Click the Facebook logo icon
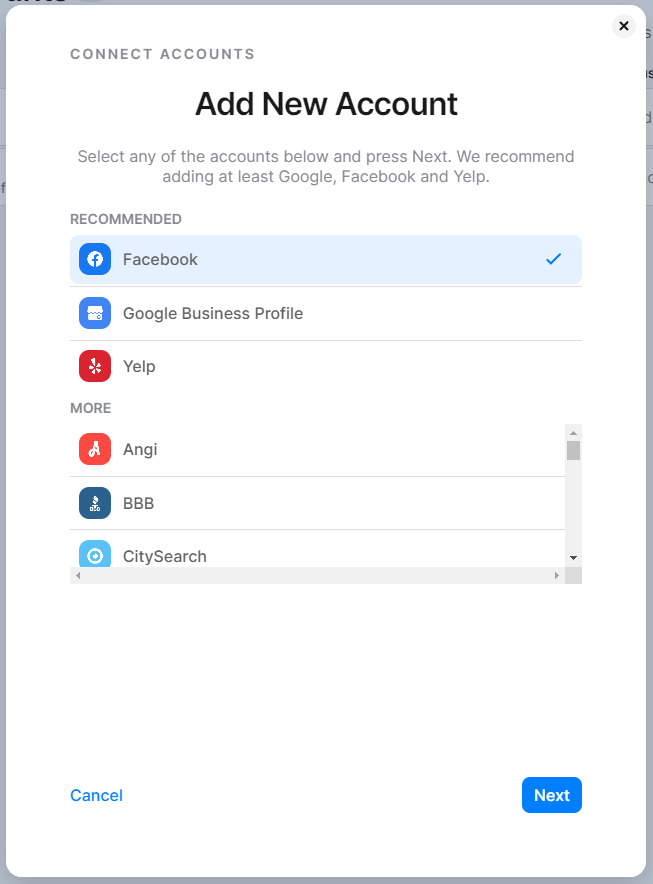653x884 pixels. [95, 260]
